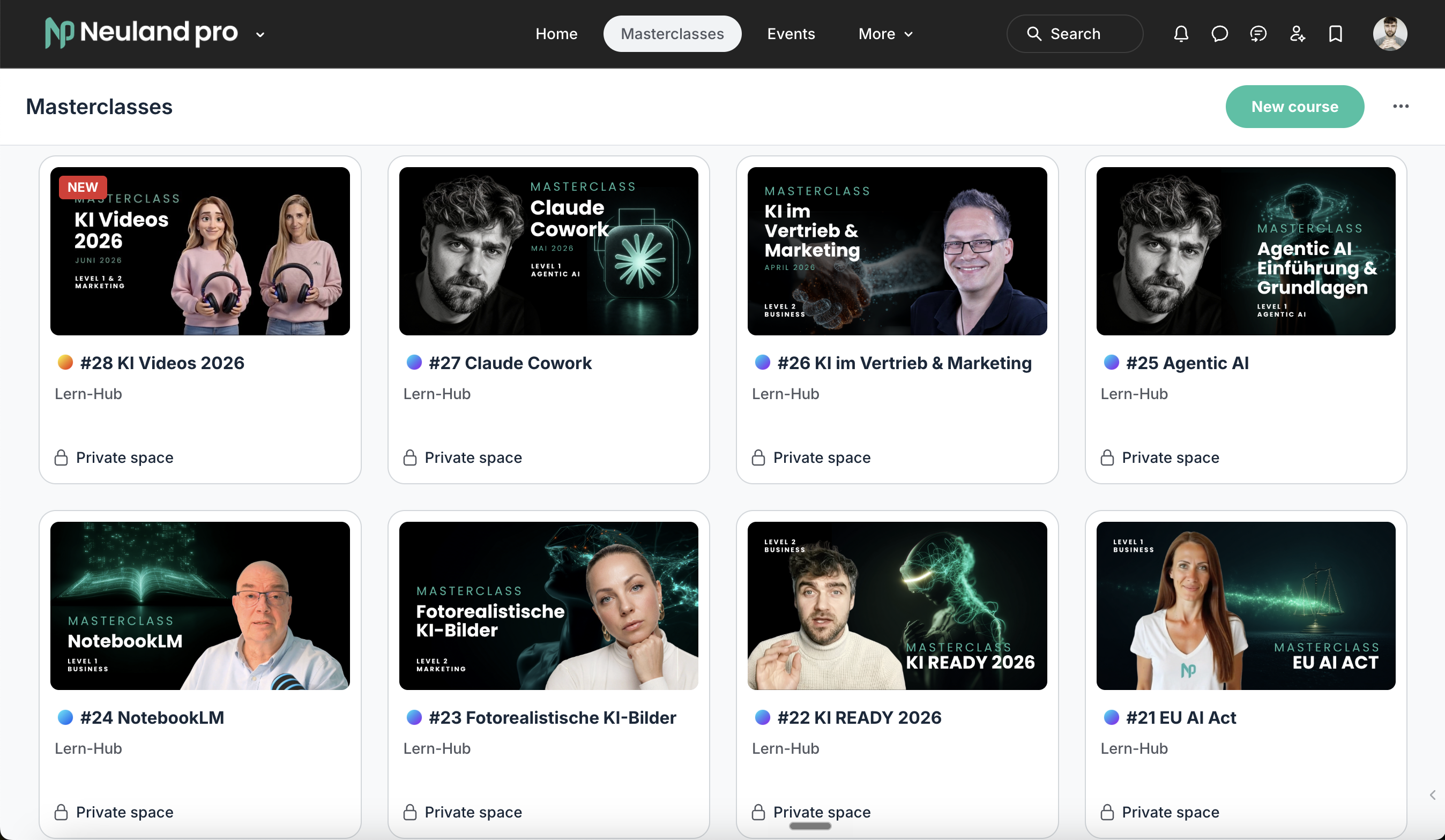This screenshot has height=840, width=1445.
Task: Click the search magnifier icon
Action: click(x=1034, y=34)
